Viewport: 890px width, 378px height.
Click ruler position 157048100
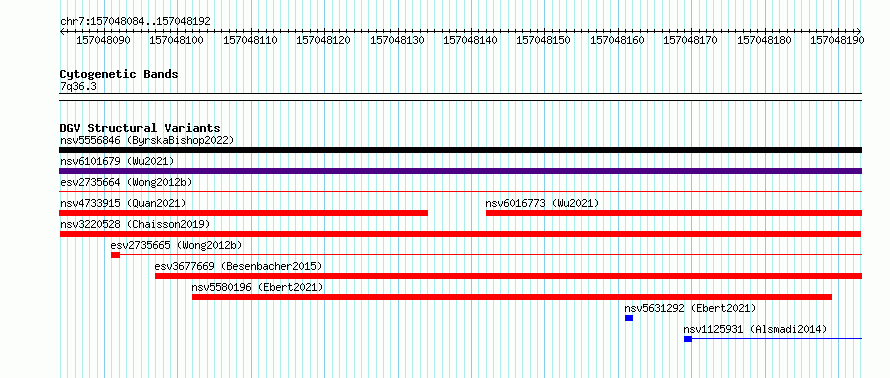point(177,40)
